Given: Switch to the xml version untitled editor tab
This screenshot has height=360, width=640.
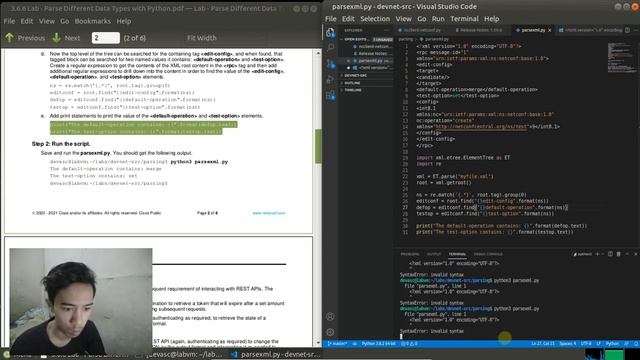Looking at the screenshot, I should pyautogui.click(x=590, y=30).
